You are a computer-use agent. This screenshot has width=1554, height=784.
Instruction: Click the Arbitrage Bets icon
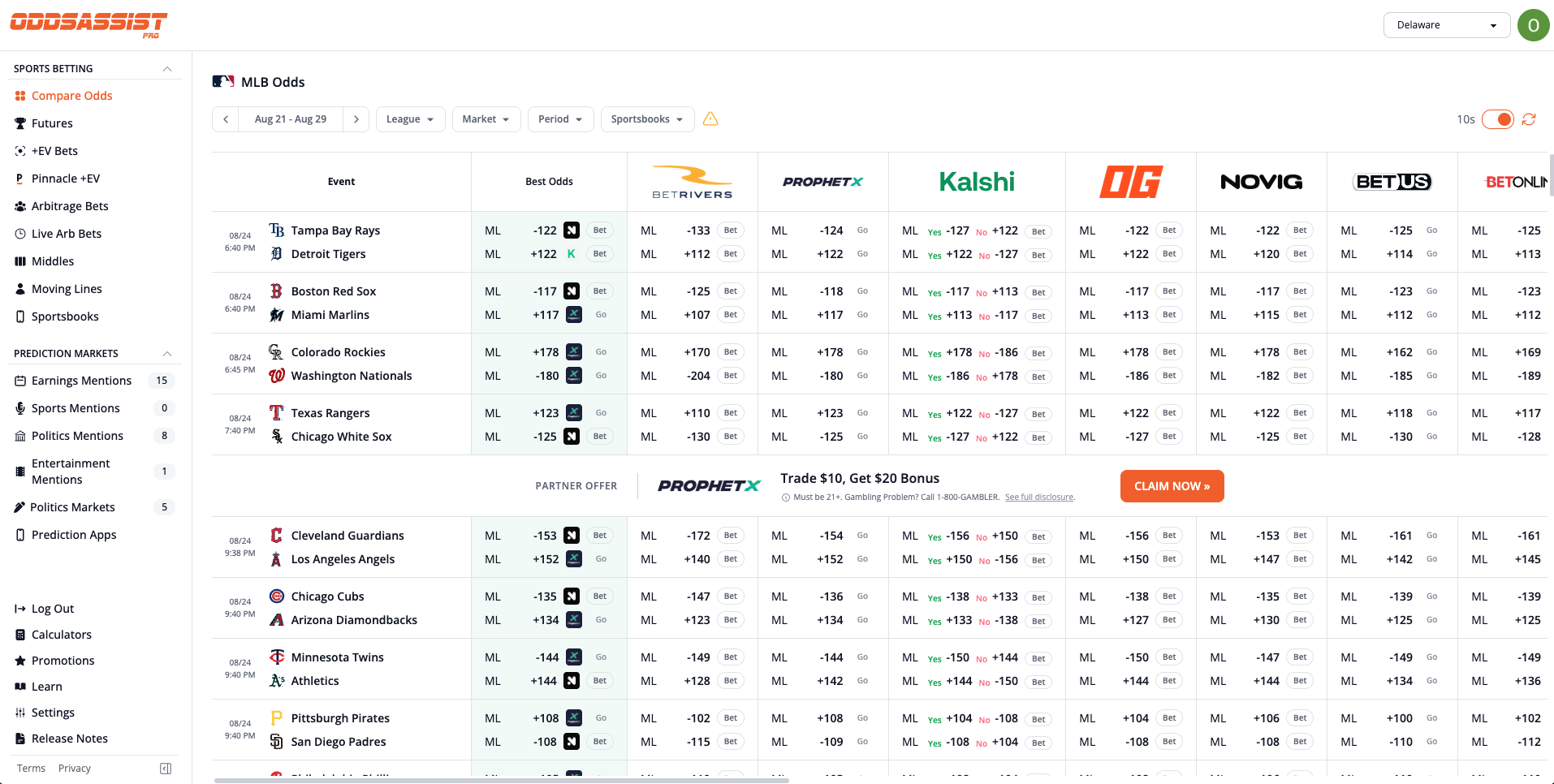pos(20,206)
